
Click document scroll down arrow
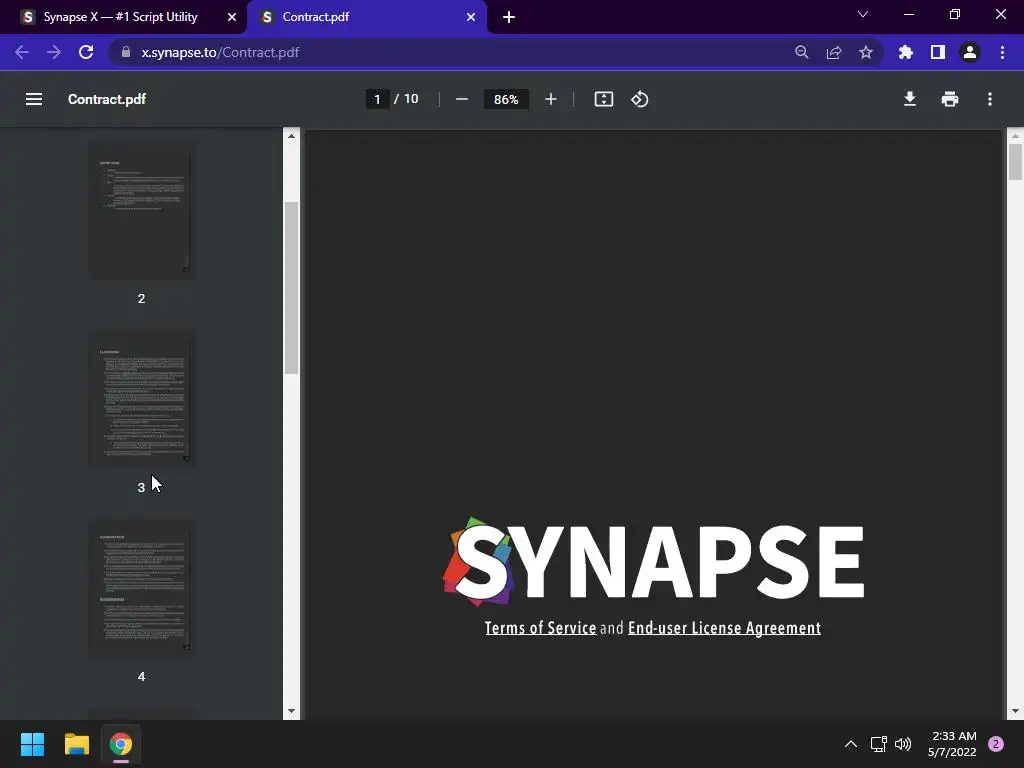1015,711
